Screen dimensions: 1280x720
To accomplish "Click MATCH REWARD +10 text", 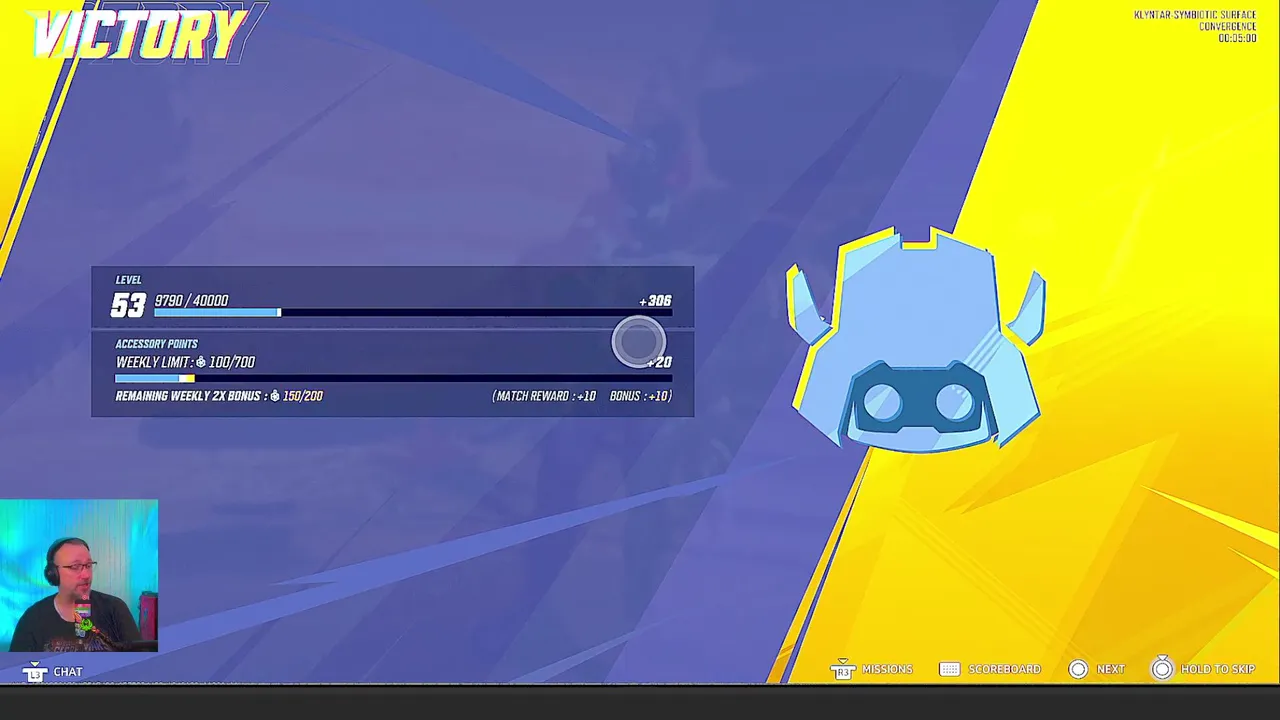I will [x=544, y=396].
